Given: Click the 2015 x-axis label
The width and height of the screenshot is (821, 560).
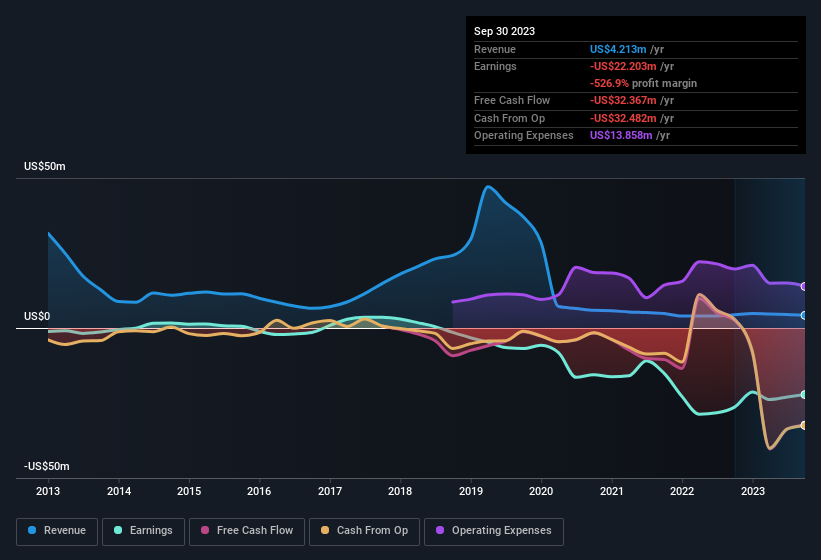Looking at the screenshot, I should coord(189,491).
